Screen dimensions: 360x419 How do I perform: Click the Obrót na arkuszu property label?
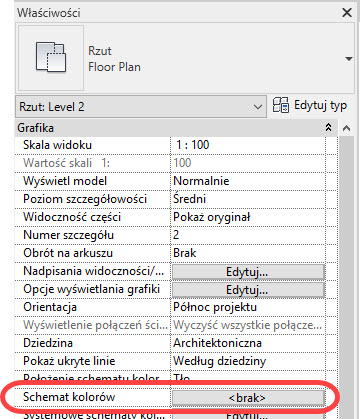point(68,253)
